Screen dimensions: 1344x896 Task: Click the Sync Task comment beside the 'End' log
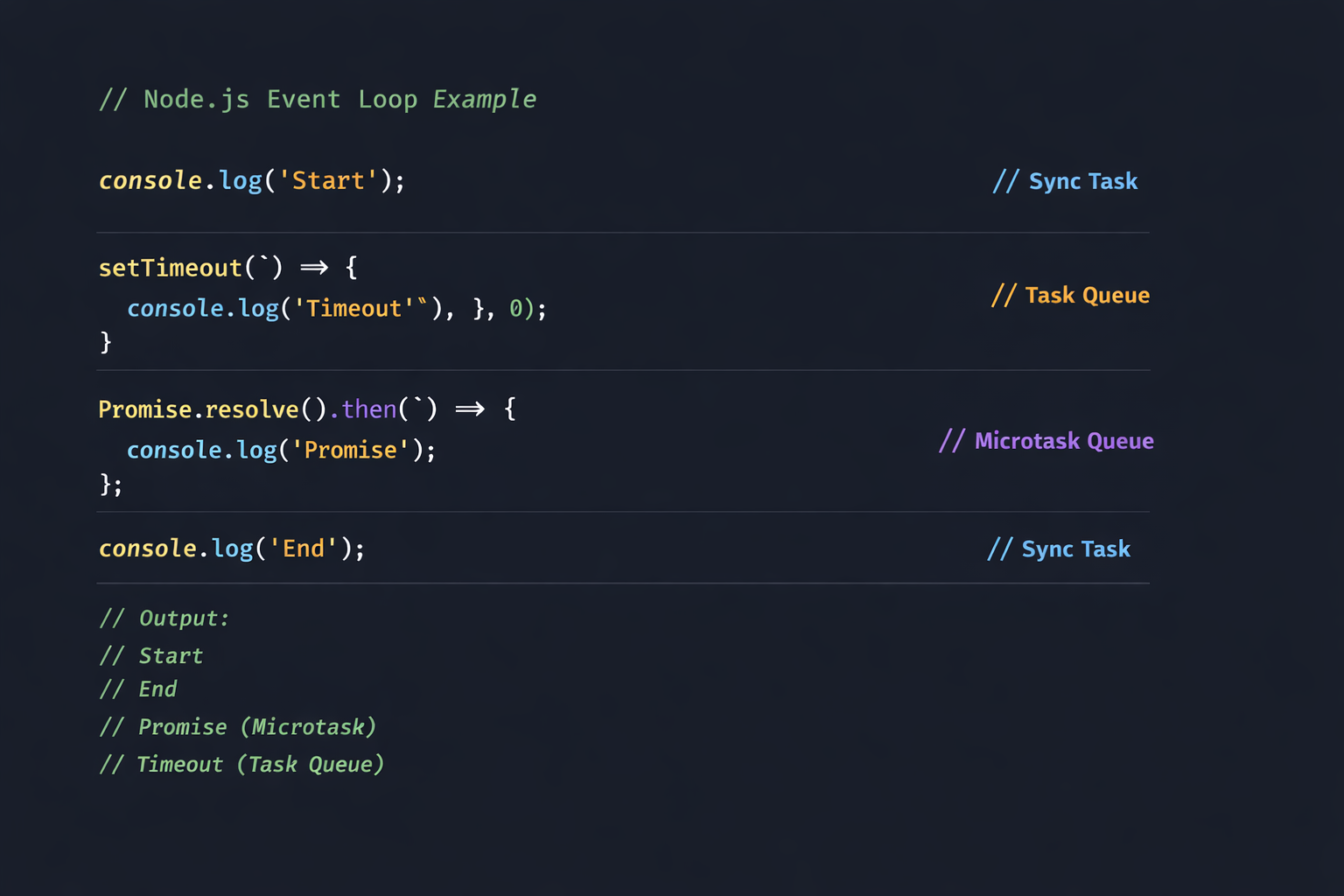pos(1059,549)
